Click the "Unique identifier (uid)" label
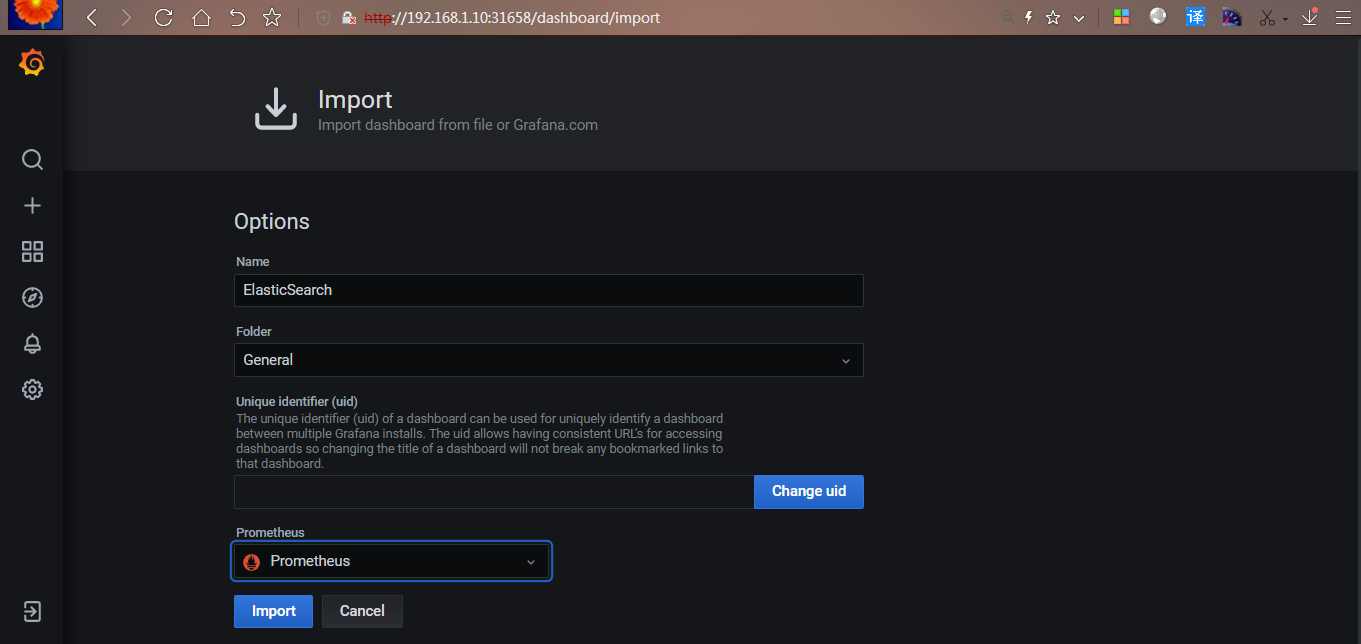 [x=297, y=402]
